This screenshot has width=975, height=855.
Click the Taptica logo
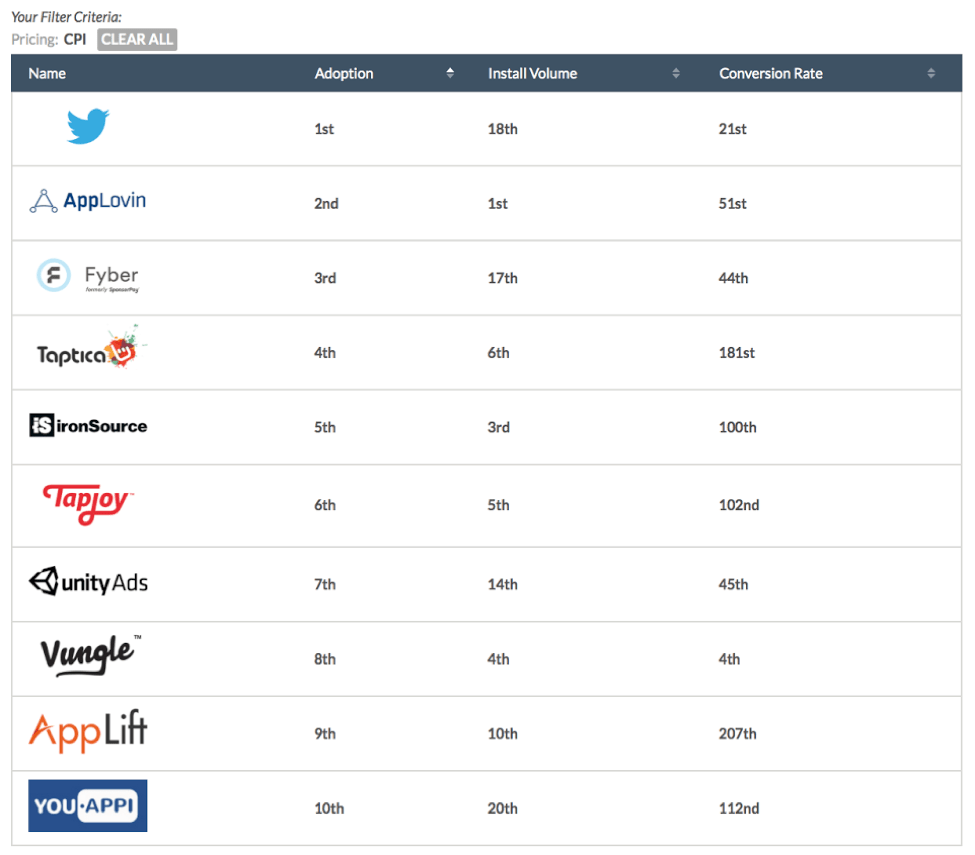(88, 349)
